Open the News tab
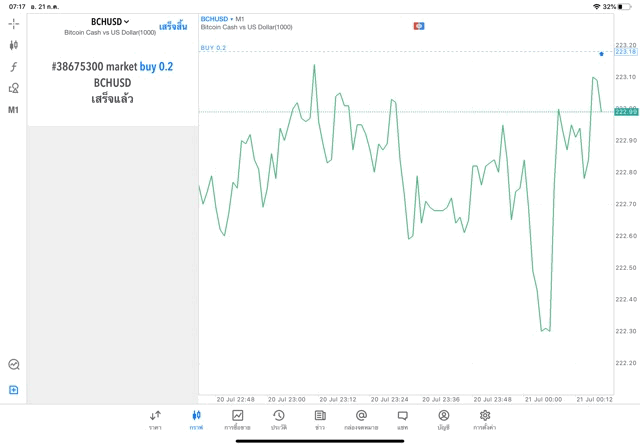This screenshot has width=640, height=447. tap(320, 419)
